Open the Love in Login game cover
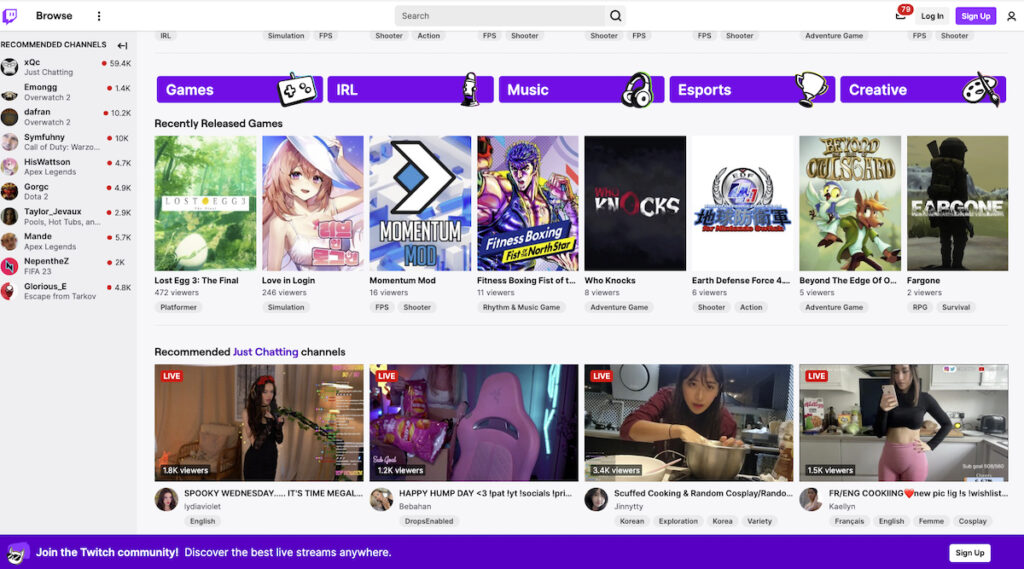The width and height of the screenshot is (1024, 569). (313, 203)
